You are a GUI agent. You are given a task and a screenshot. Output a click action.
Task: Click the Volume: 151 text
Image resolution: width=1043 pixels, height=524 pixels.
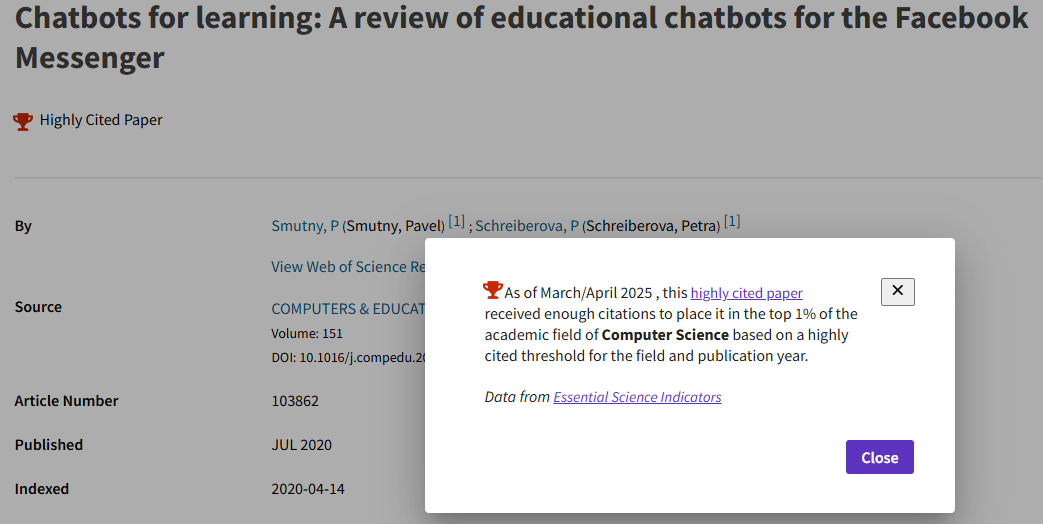tap(307, 333)
